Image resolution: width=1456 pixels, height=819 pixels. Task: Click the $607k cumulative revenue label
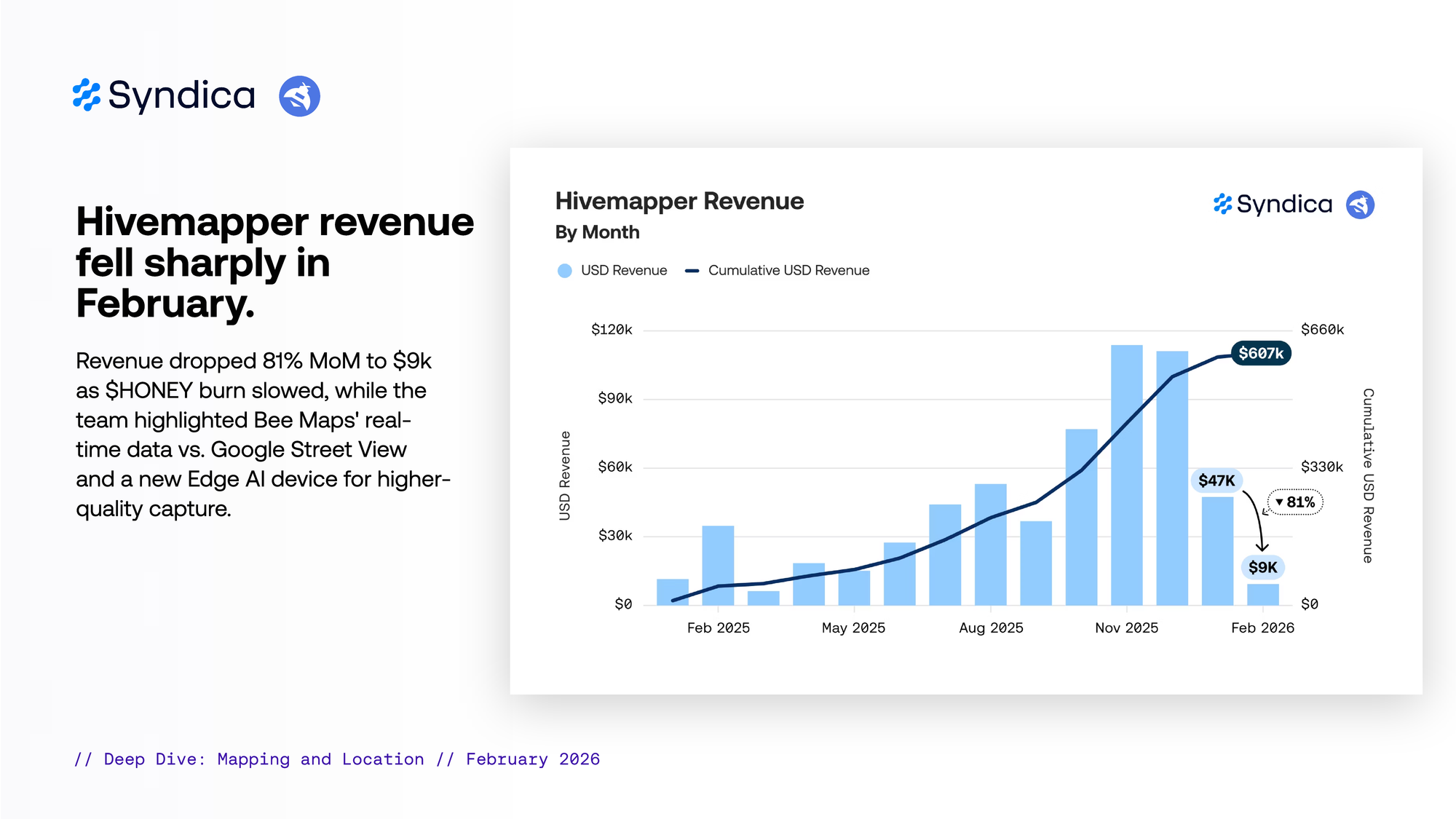1261,353
